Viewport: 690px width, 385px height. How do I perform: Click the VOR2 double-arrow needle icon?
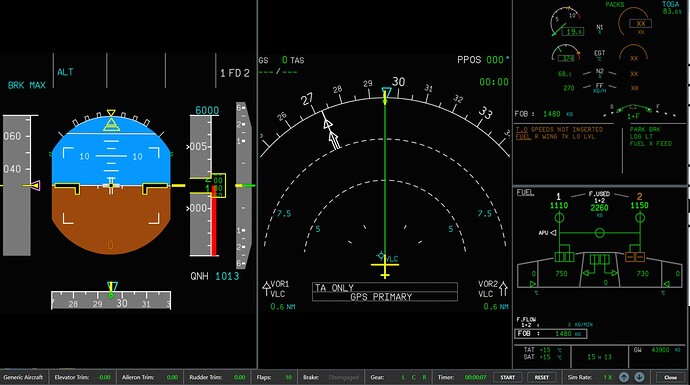503,289
